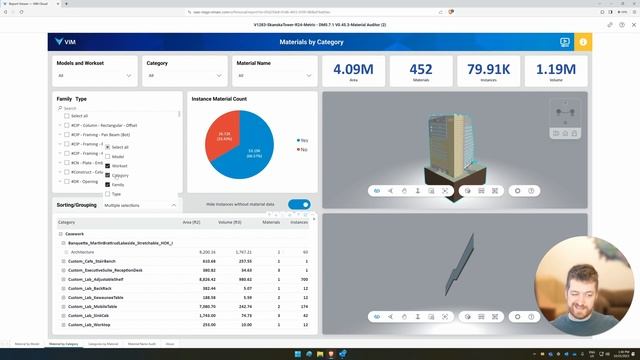Open Models and Workset dropdown

tap(95, 76)
